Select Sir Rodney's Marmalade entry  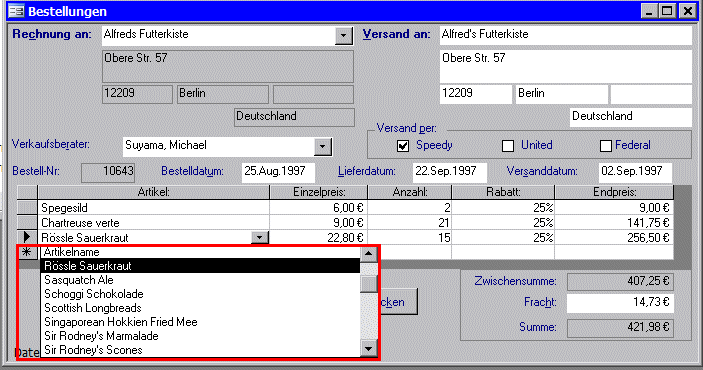[x=200, y=335]
